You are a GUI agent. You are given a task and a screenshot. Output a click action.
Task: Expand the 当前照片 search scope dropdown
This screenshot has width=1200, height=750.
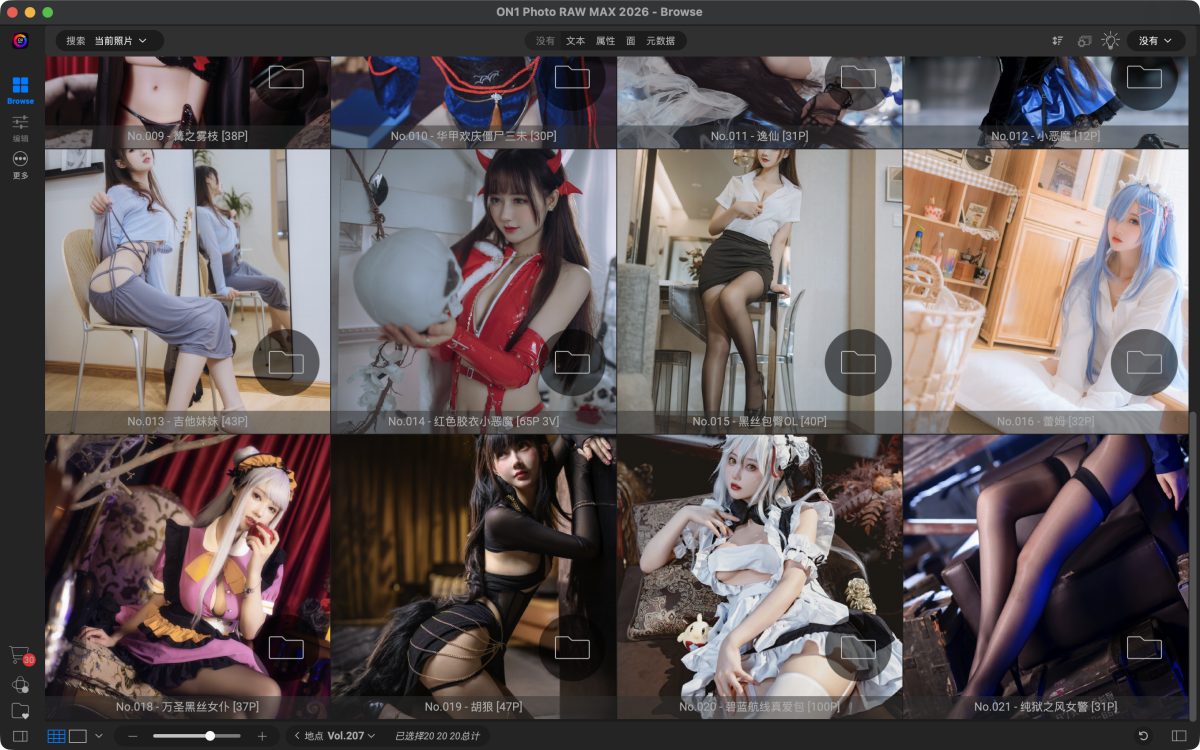pos(120,41)
